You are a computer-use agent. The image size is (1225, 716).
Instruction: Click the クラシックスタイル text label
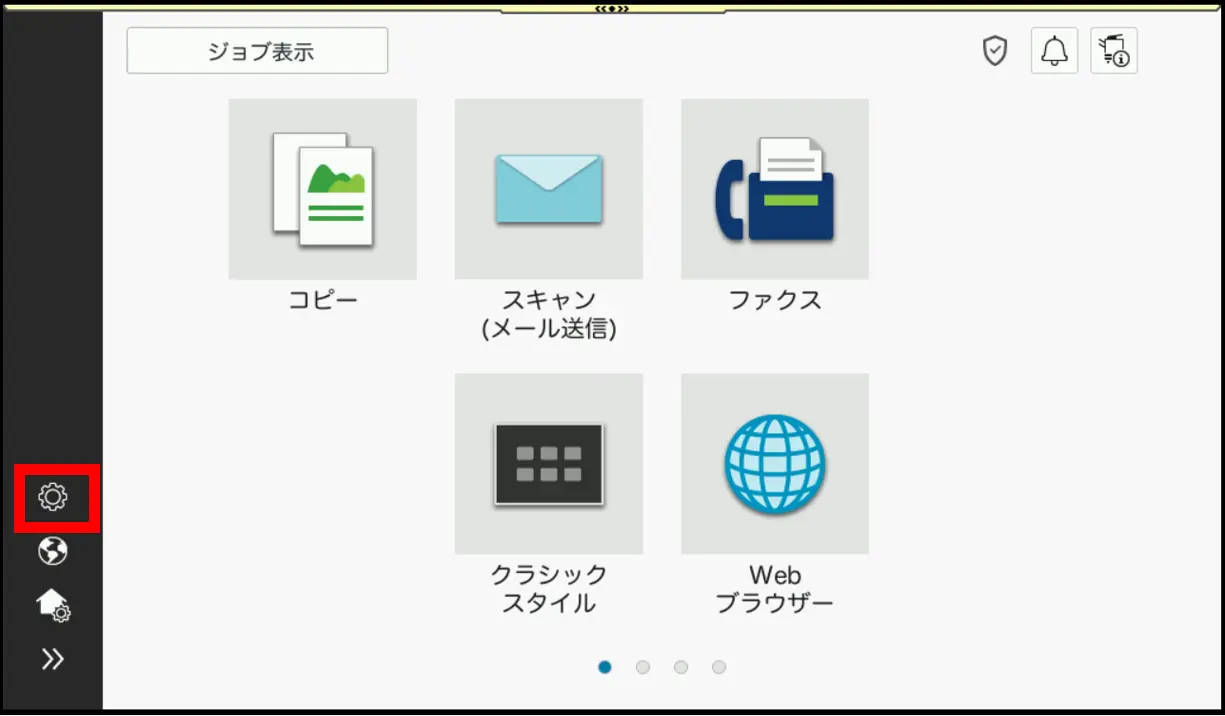point(548,589)
